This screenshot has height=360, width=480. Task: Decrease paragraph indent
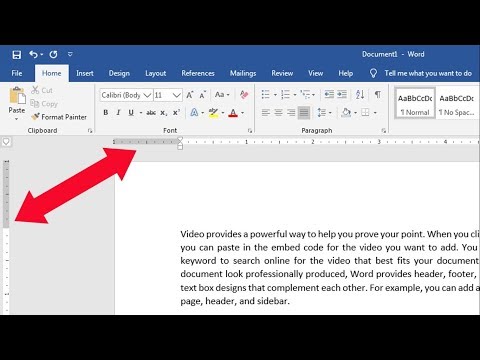pos(329,95)
